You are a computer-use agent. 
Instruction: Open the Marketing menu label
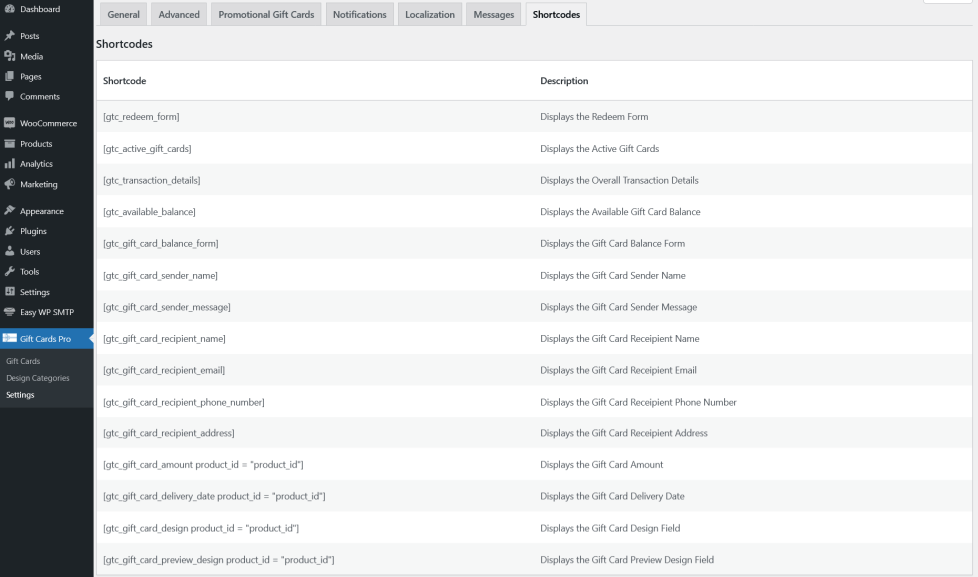[x=39, y=184]
